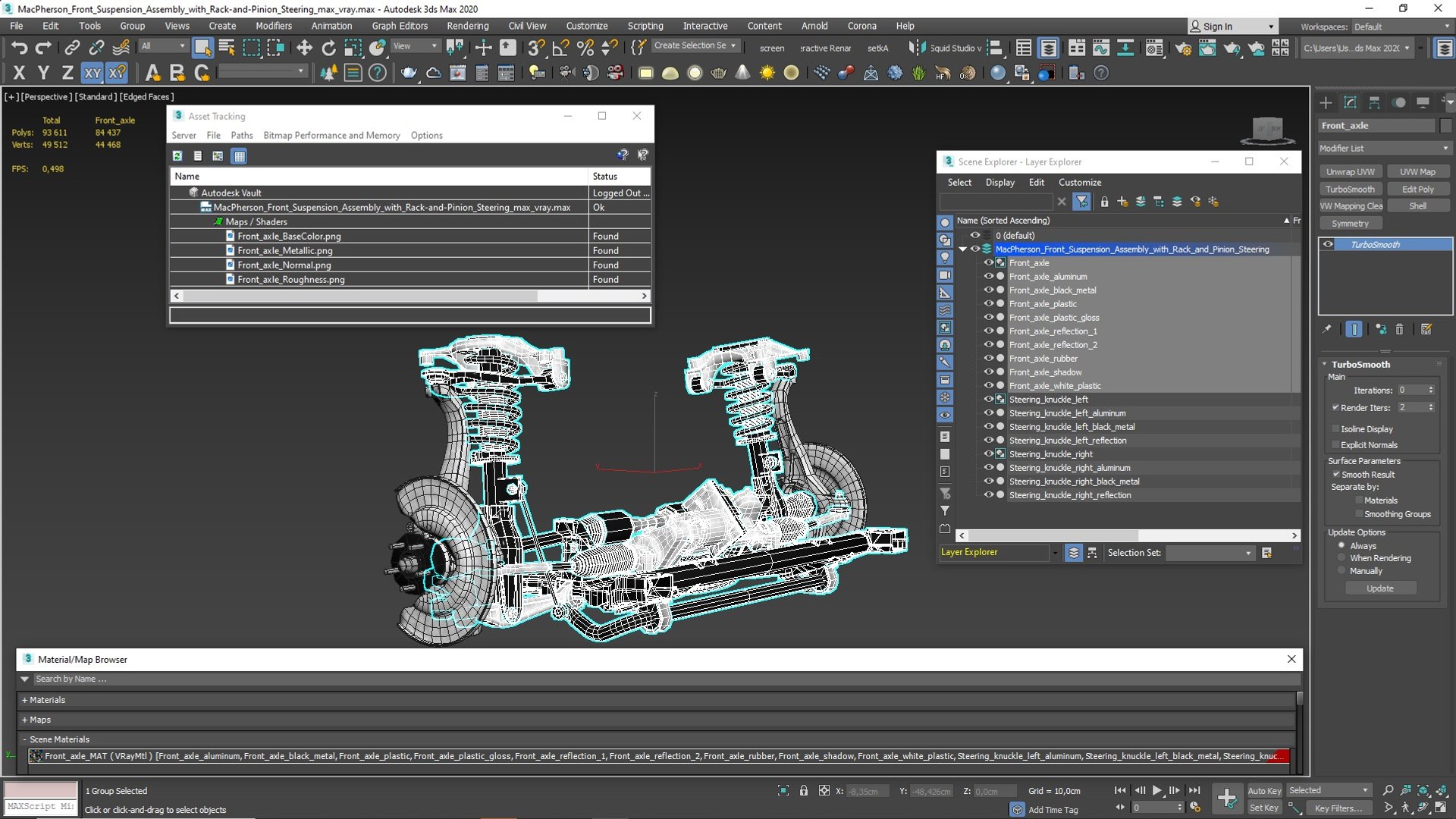This screenshot has width=1456, height=819.
Task: Open the Paths menu in Asset Tracking
Action: coord(242,135)
